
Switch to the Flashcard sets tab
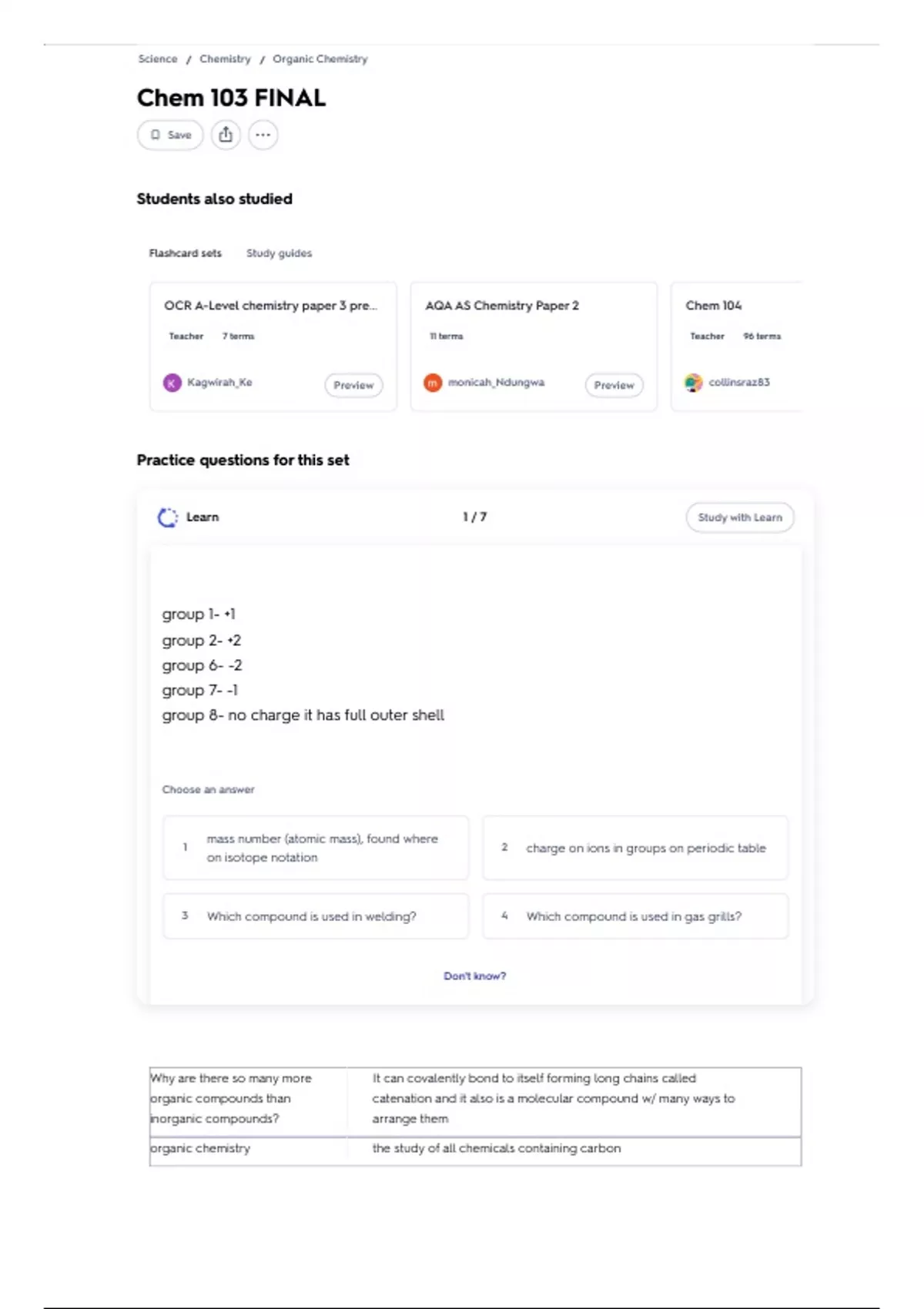point(186,253)
